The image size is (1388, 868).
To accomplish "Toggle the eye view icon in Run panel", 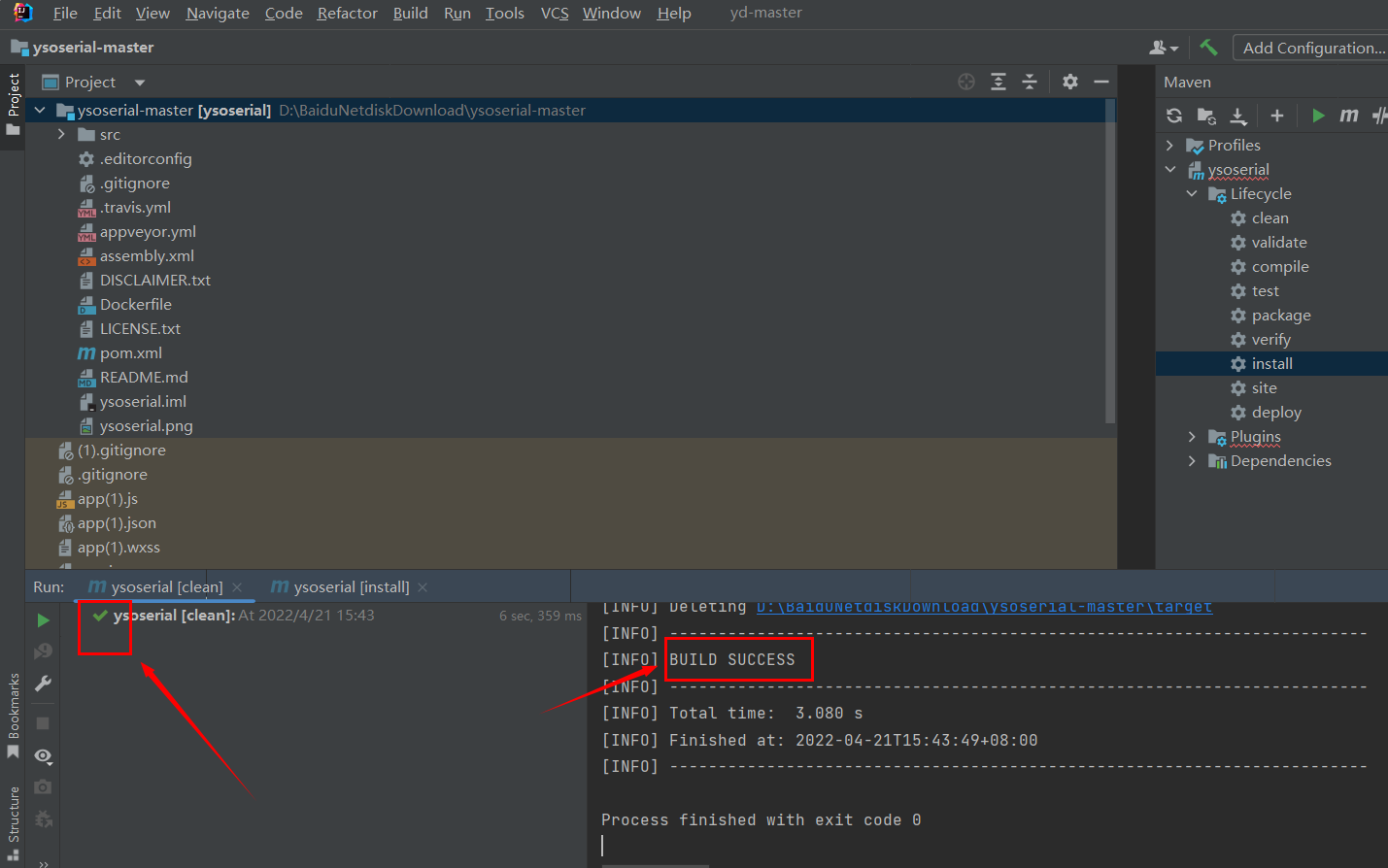I will pos(43,755).
